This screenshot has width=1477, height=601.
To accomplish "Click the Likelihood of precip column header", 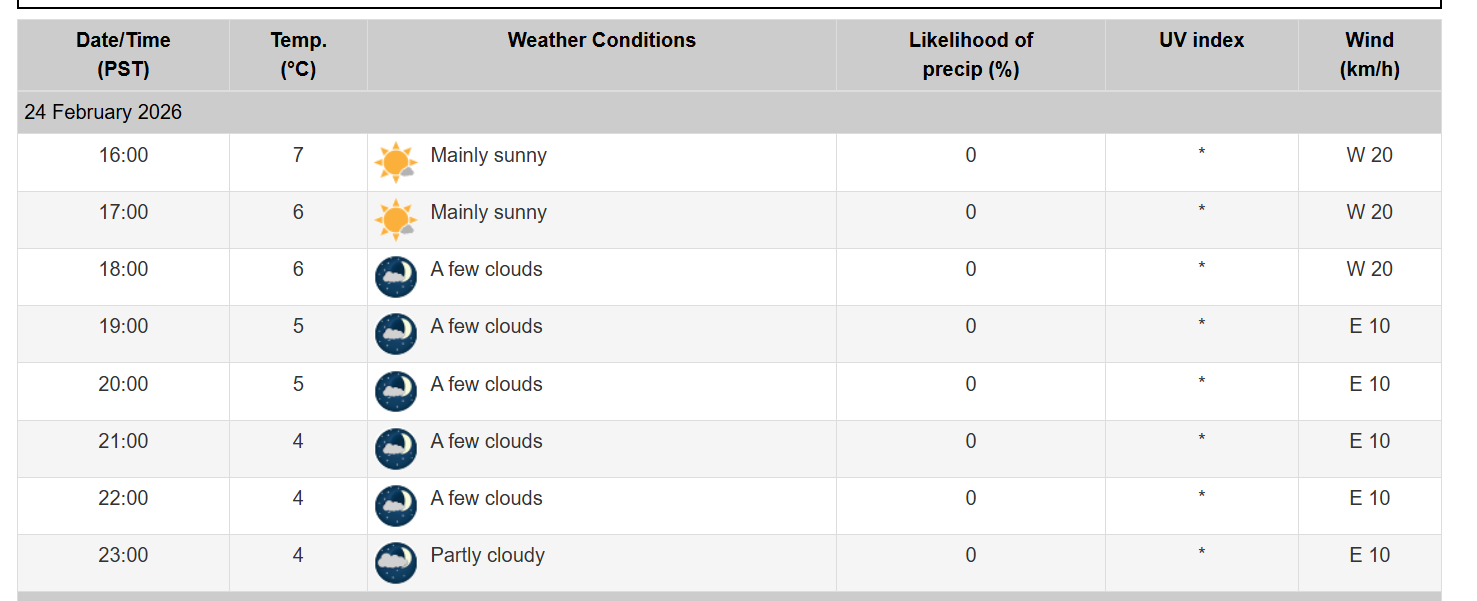I will [970, 55].
